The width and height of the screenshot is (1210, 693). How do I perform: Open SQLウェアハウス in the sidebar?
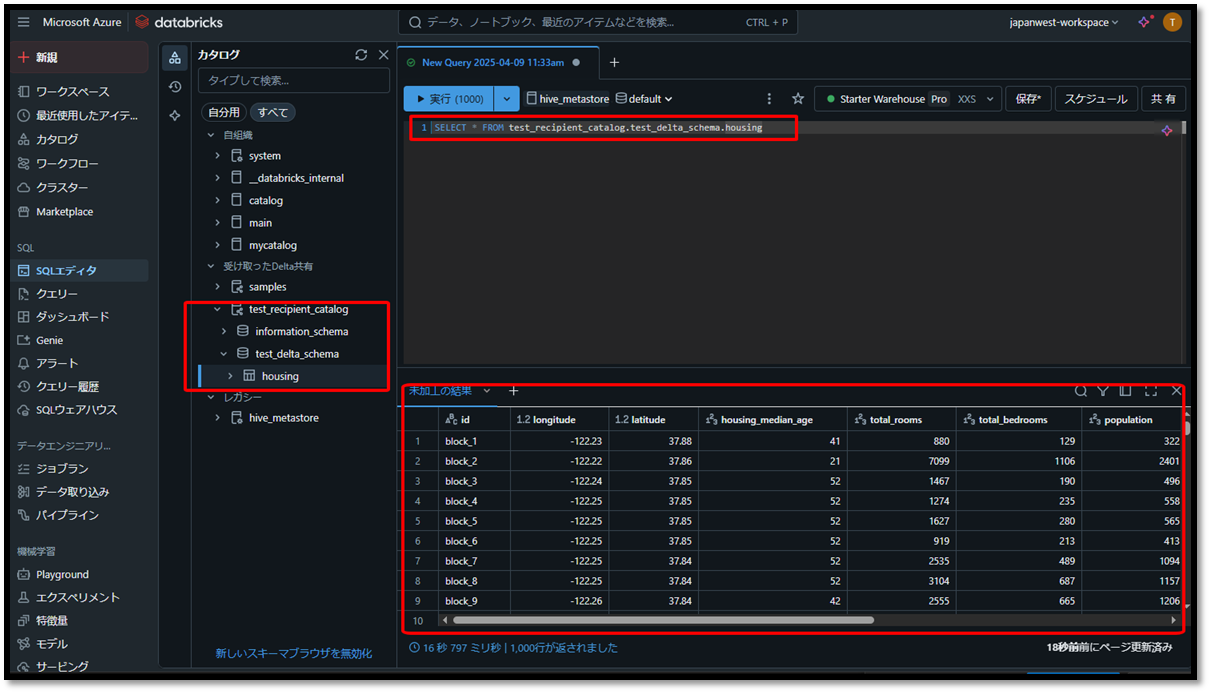(x=77, y=410)
